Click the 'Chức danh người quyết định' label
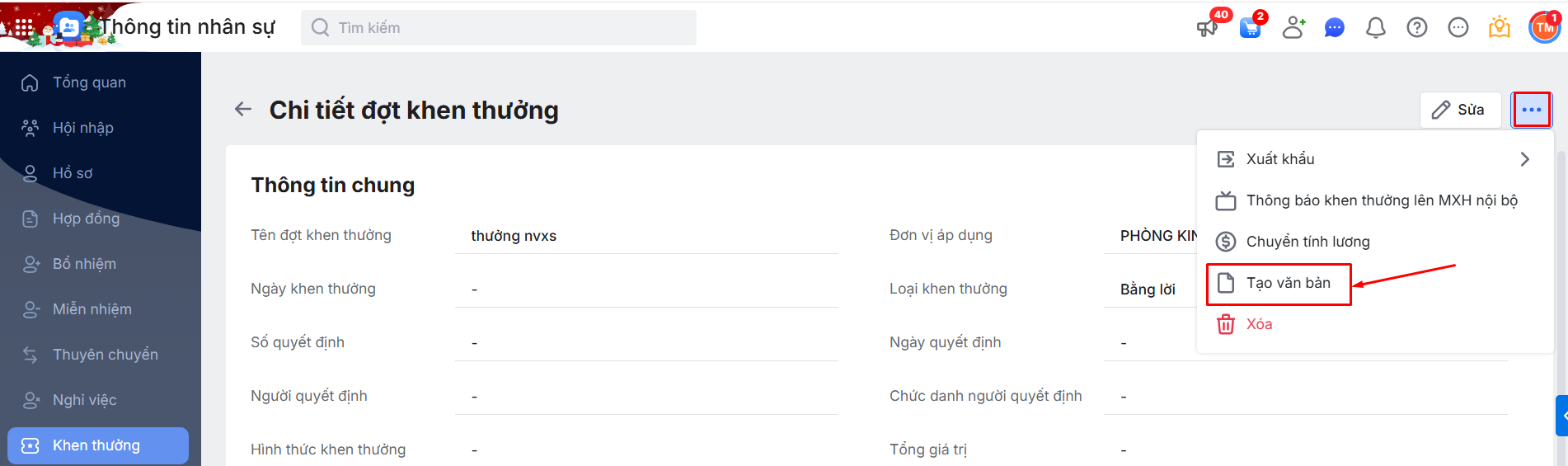The image size is (1568, 466). click(985, 396)
